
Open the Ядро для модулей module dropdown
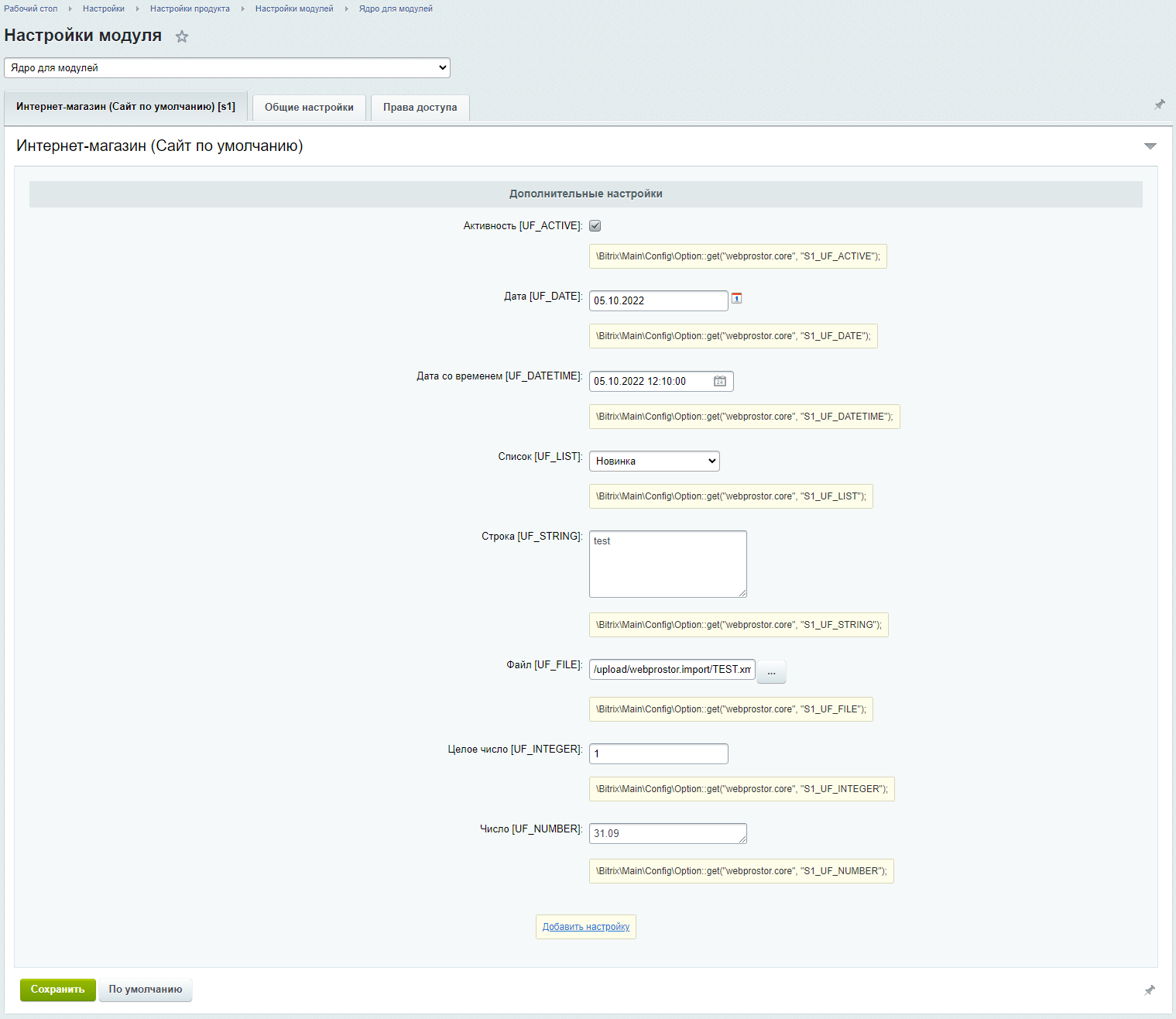coord(227,68)
